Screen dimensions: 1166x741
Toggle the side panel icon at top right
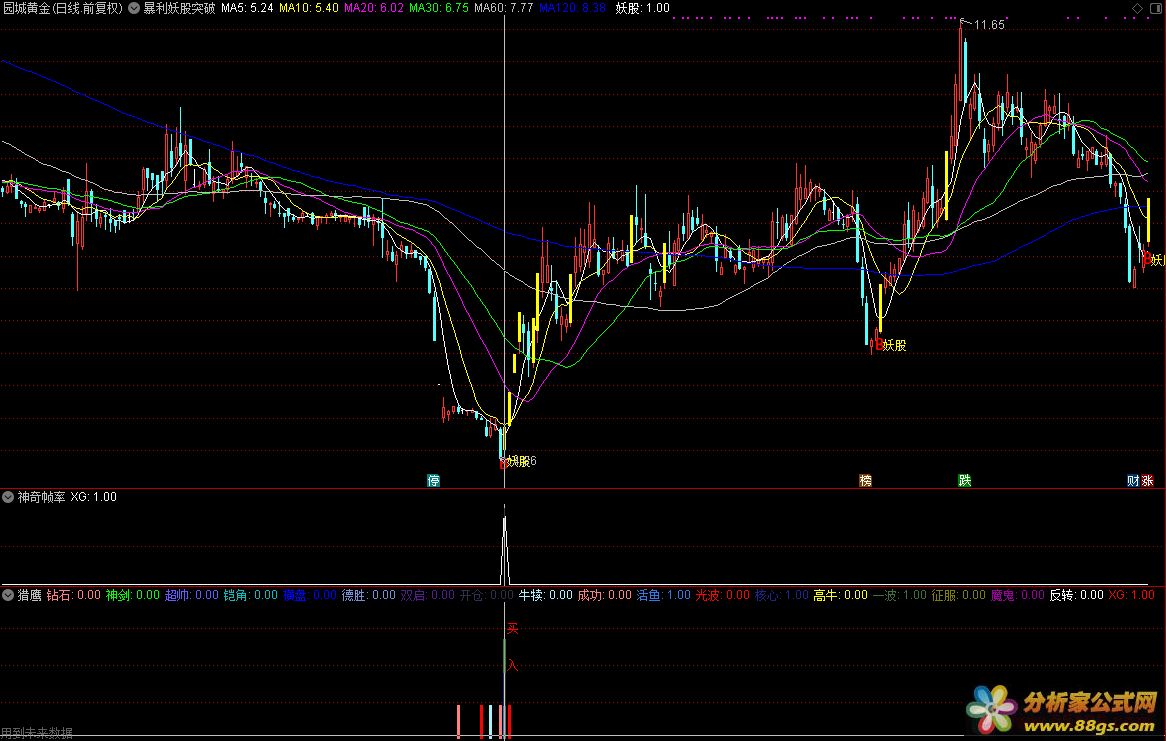coord(1156,8)
